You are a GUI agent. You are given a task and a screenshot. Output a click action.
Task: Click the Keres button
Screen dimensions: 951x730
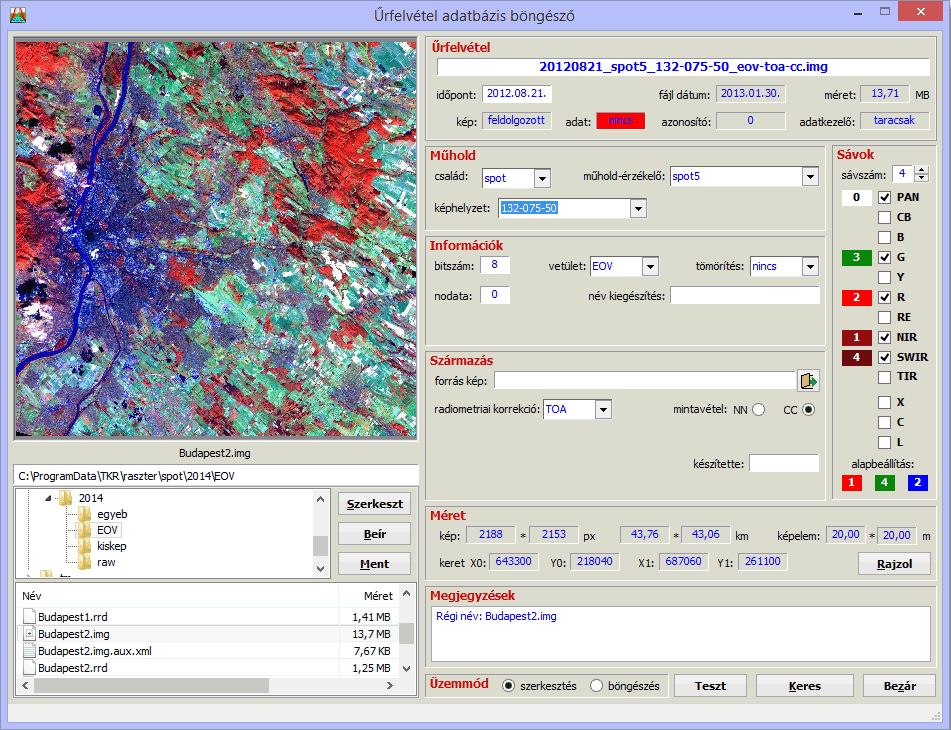(x=804, y=687)
